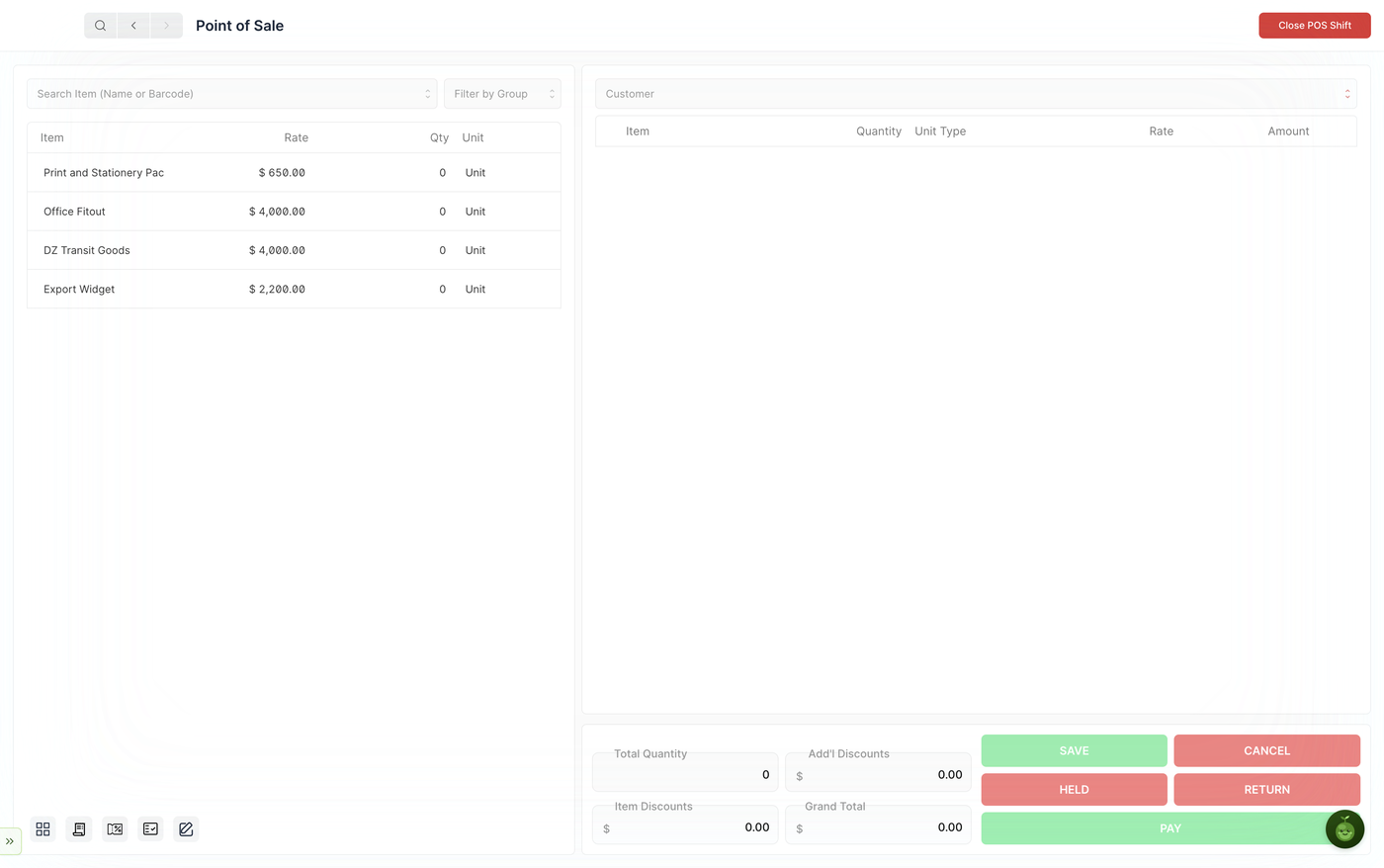Select Print and Stationery Pac item
Image resolution: width=1384 pixels, height=868 pixels.
click(294, 173)
